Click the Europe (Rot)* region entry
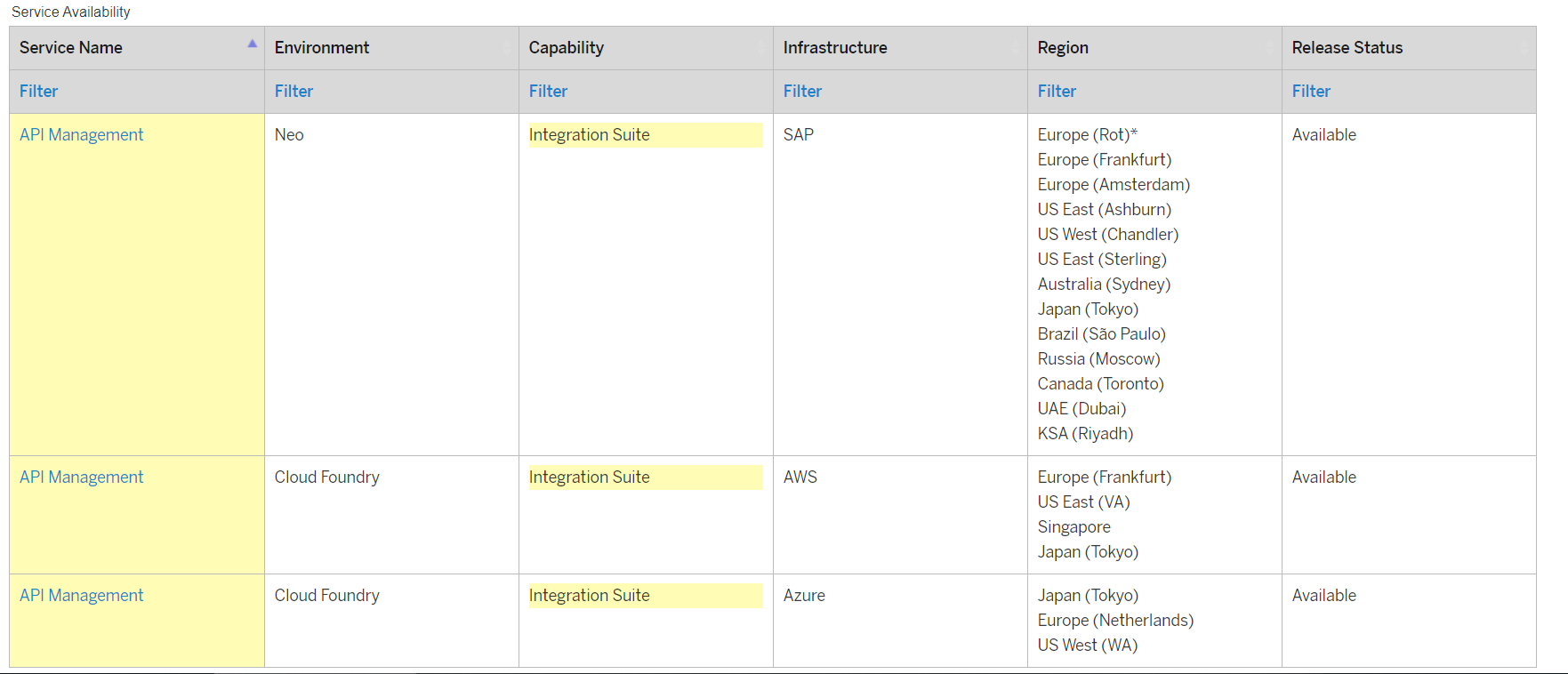Viewport: 1568px width, 674px height. click(x=1087, y=135)
